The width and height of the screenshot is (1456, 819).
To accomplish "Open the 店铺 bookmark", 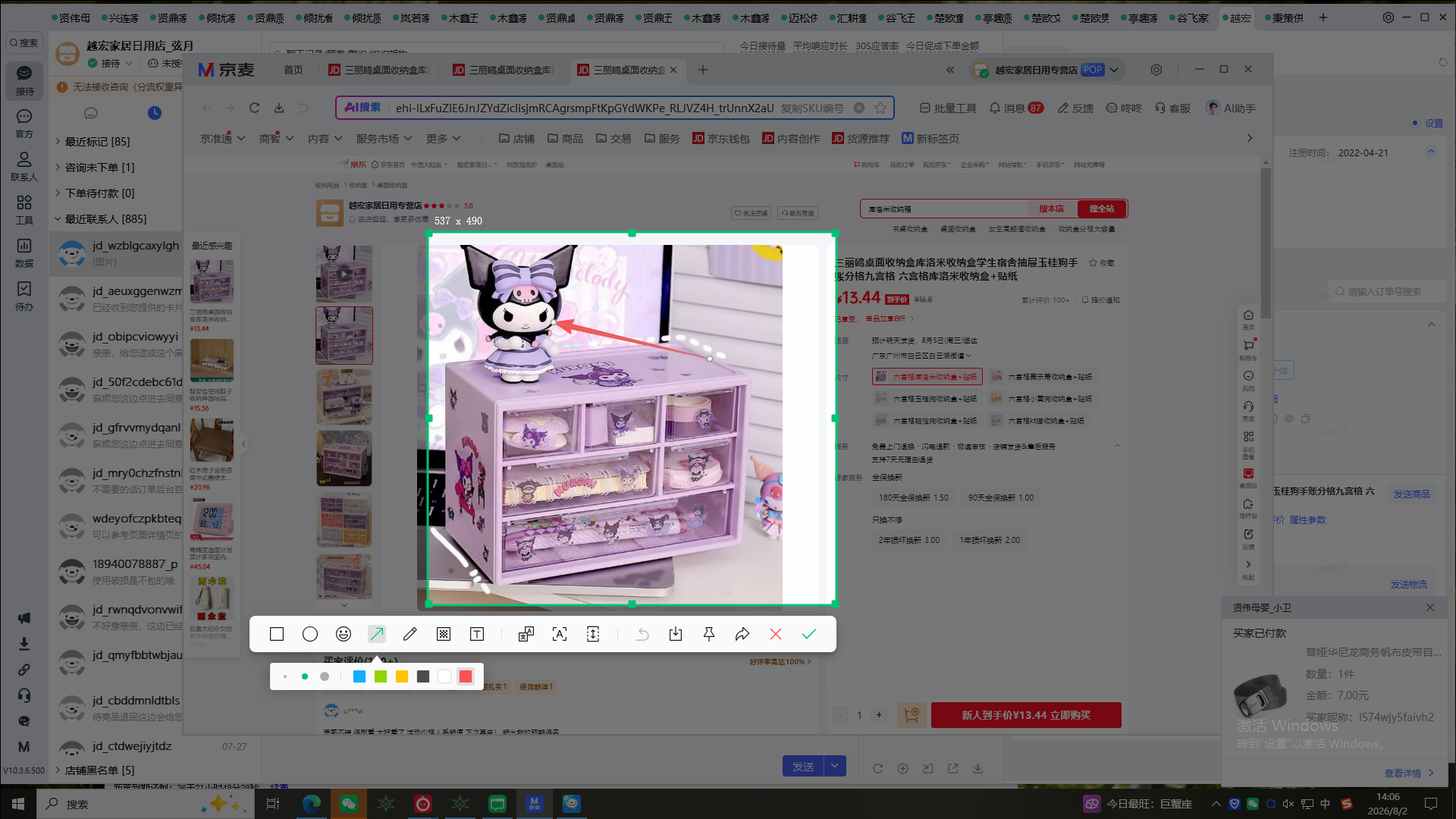I will [x=516, y=139].
